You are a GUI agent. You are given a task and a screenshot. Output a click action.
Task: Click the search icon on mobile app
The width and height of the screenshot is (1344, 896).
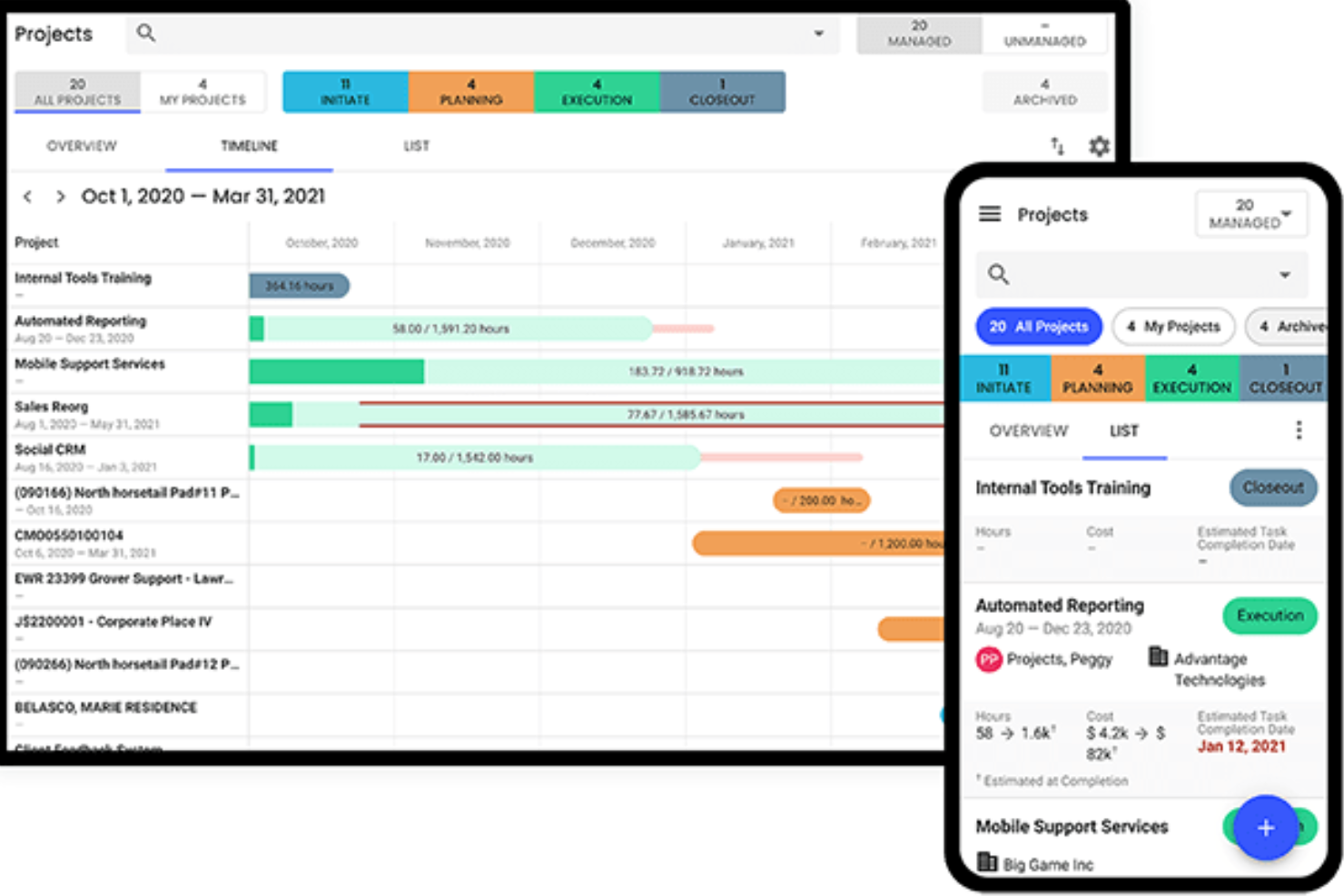point(998,274)
